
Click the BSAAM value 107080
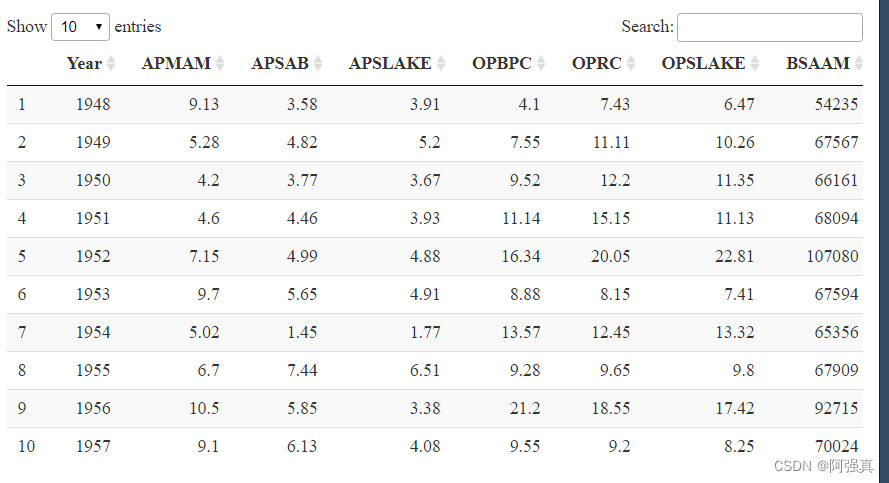(832, 256)
